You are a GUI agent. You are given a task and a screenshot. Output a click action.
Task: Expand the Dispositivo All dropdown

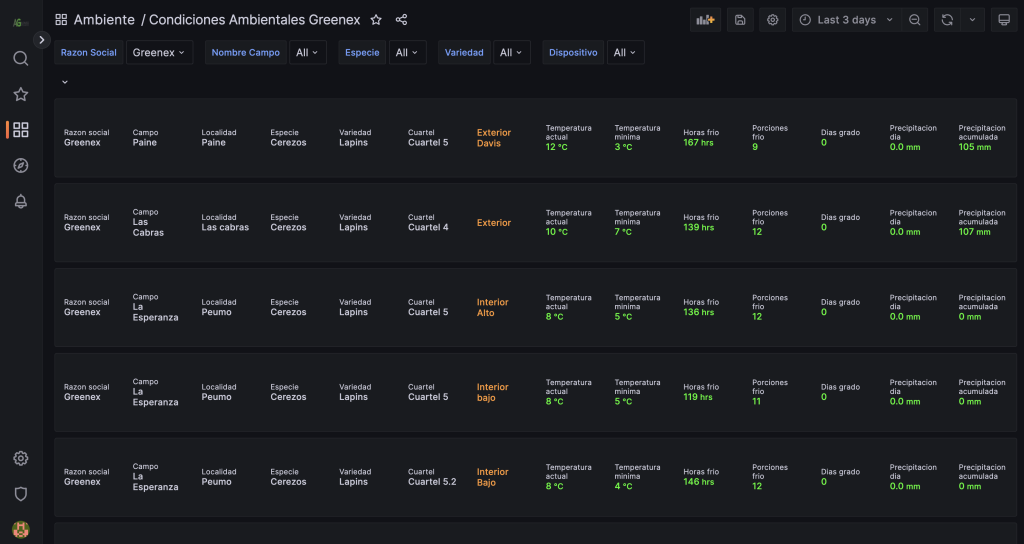625,53
